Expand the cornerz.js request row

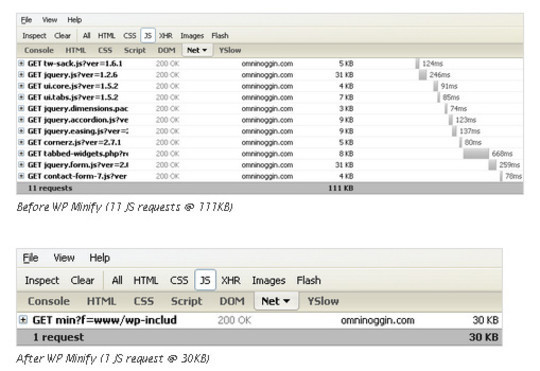pyautogui.click(x=21, y=142)
